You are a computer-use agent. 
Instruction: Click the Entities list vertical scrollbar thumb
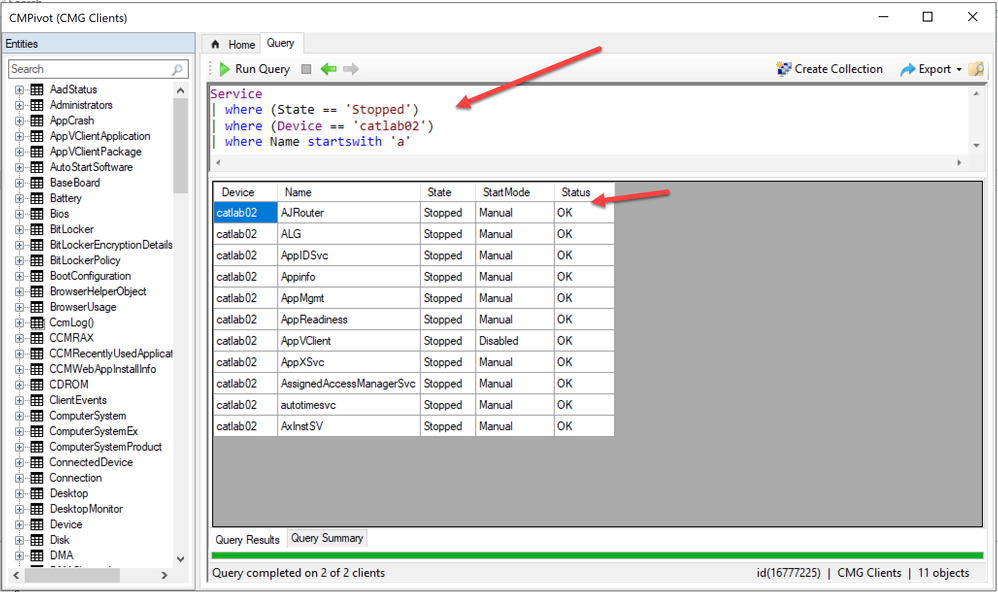coord(180,145)
